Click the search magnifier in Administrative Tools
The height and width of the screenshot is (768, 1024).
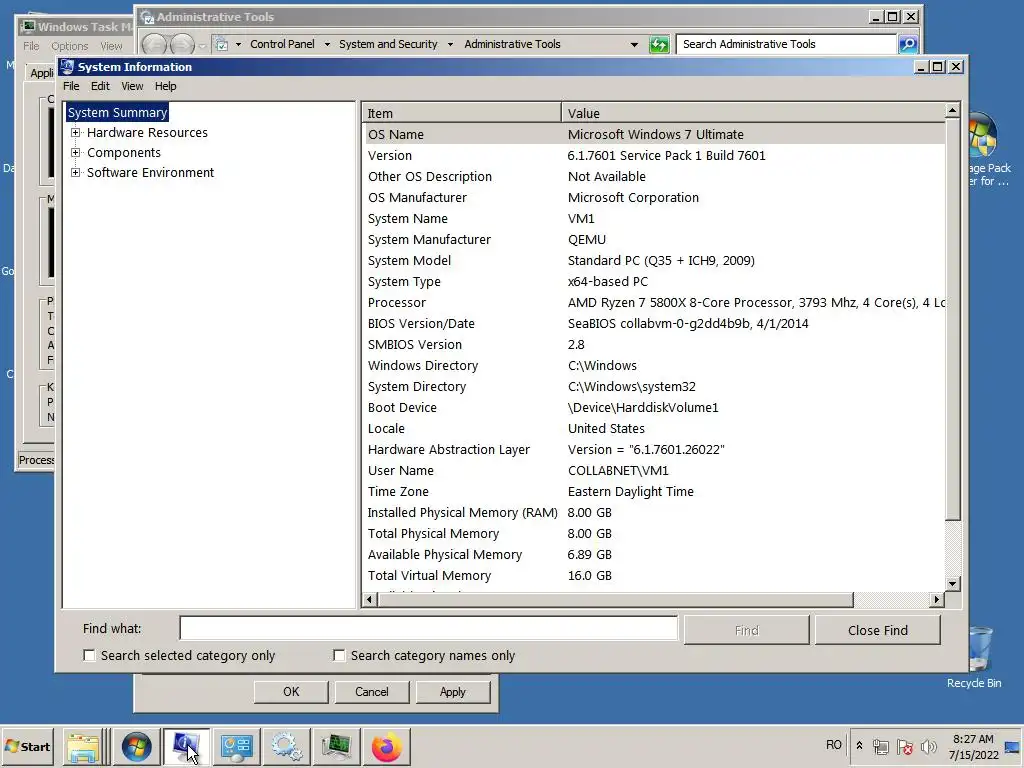(x=908, y=44)
